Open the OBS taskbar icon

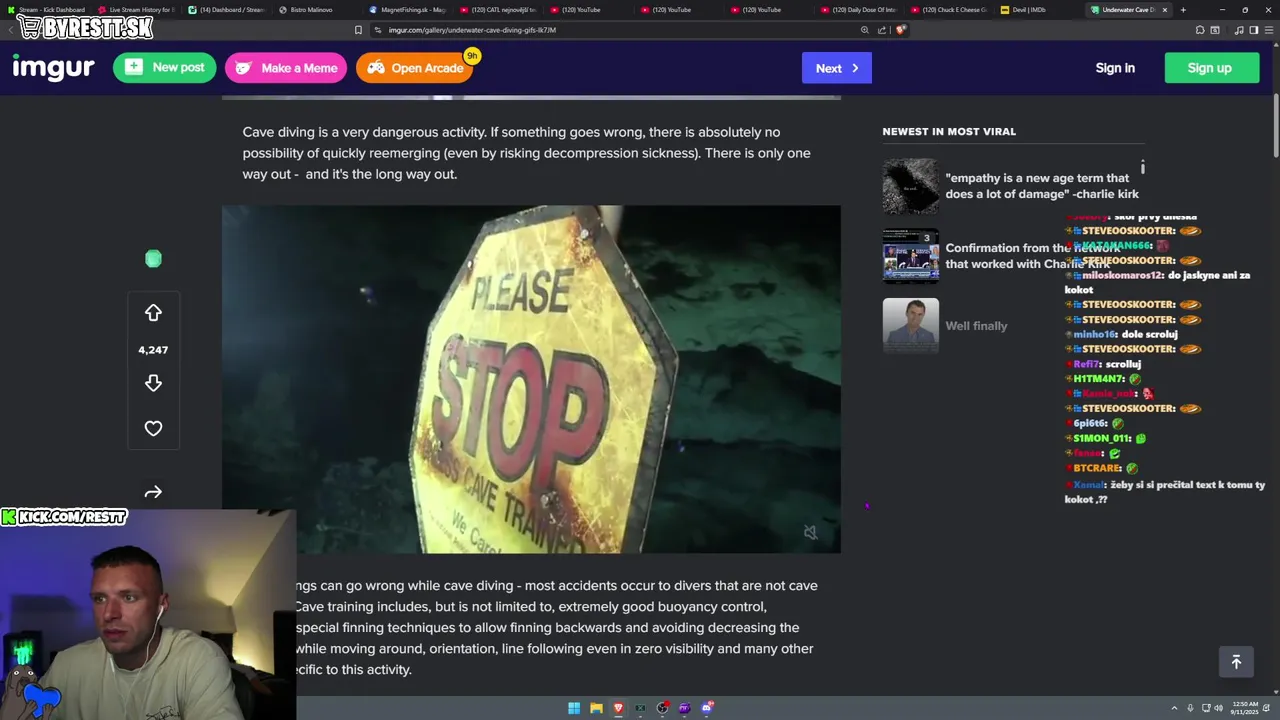662,708
